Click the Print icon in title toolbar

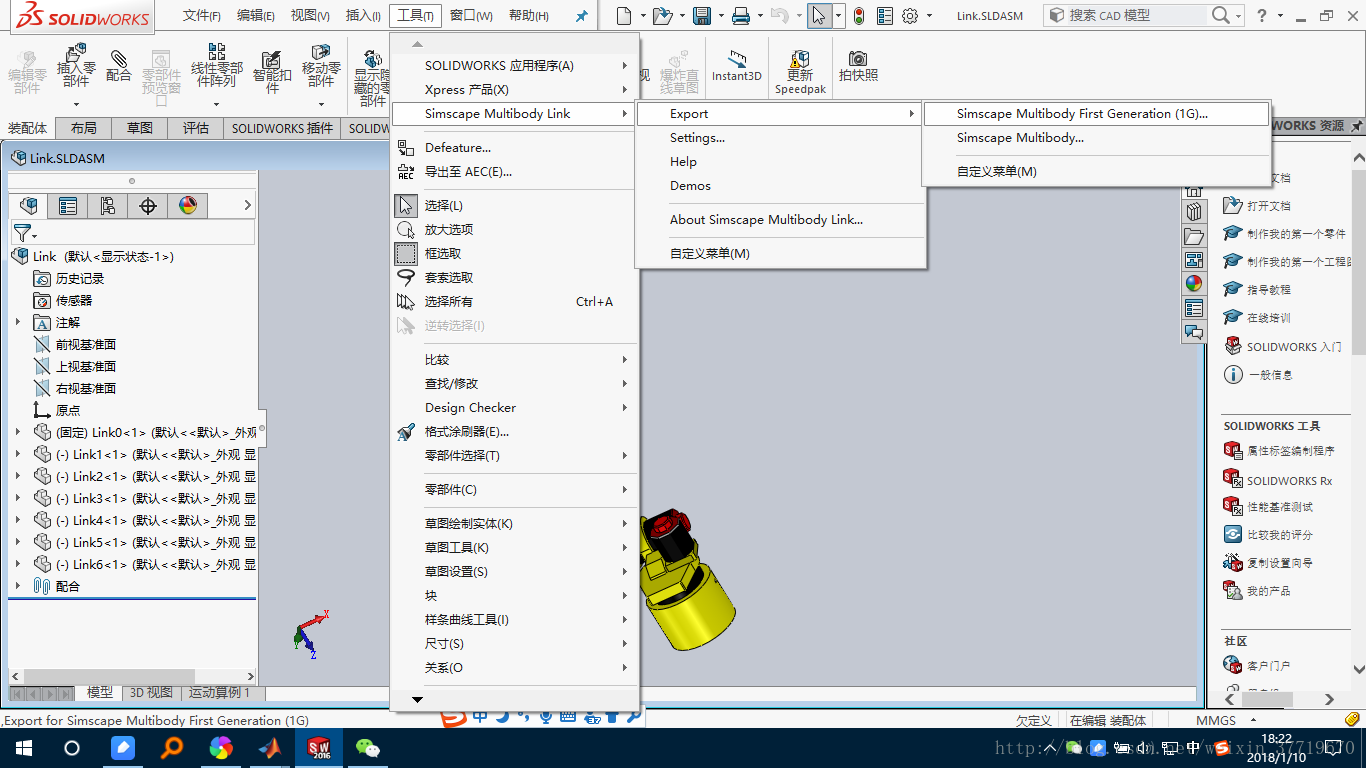[x=741, y=16]
